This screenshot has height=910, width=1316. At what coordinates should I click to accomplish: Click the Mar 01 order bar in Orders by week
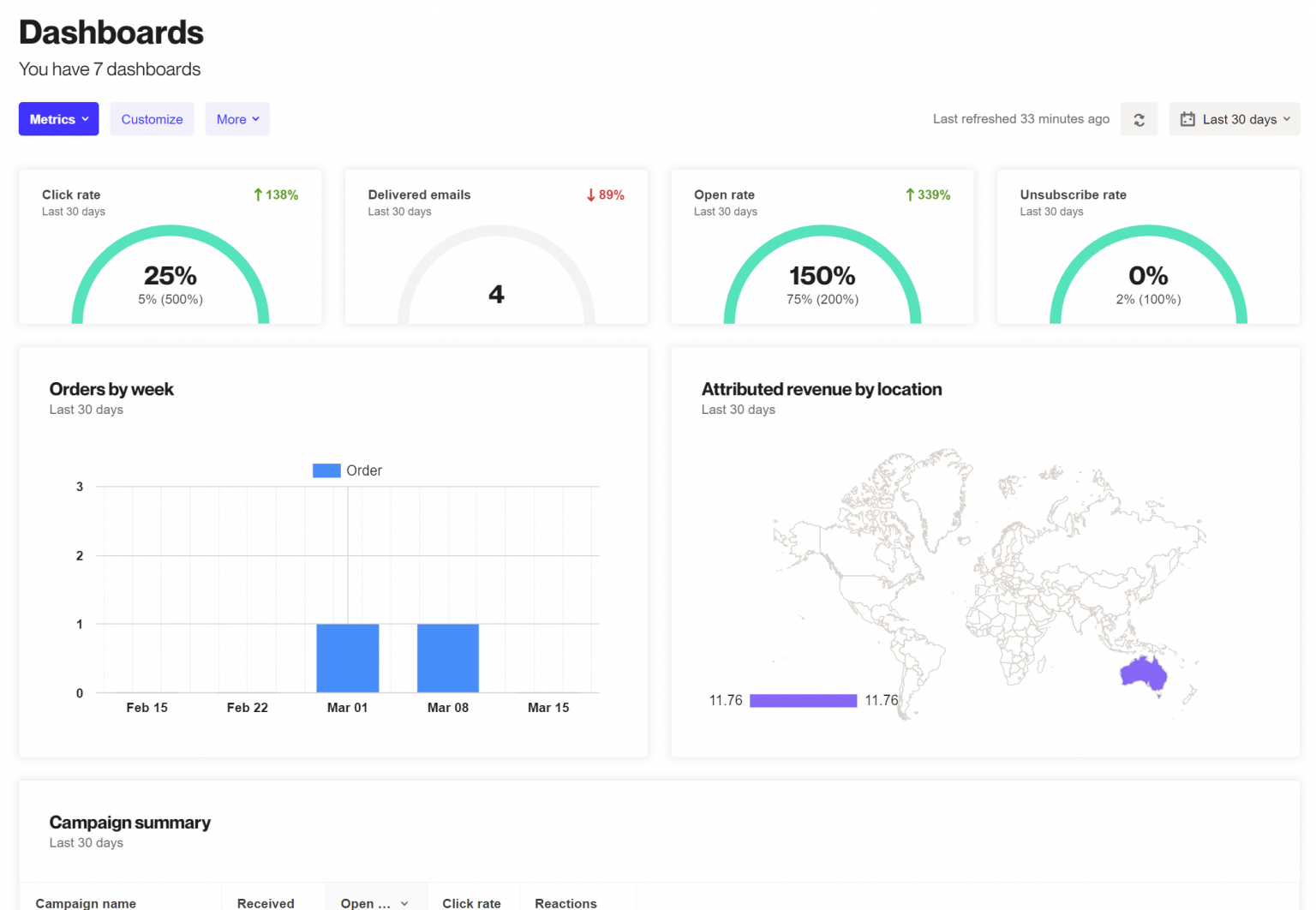click(348, 656)
